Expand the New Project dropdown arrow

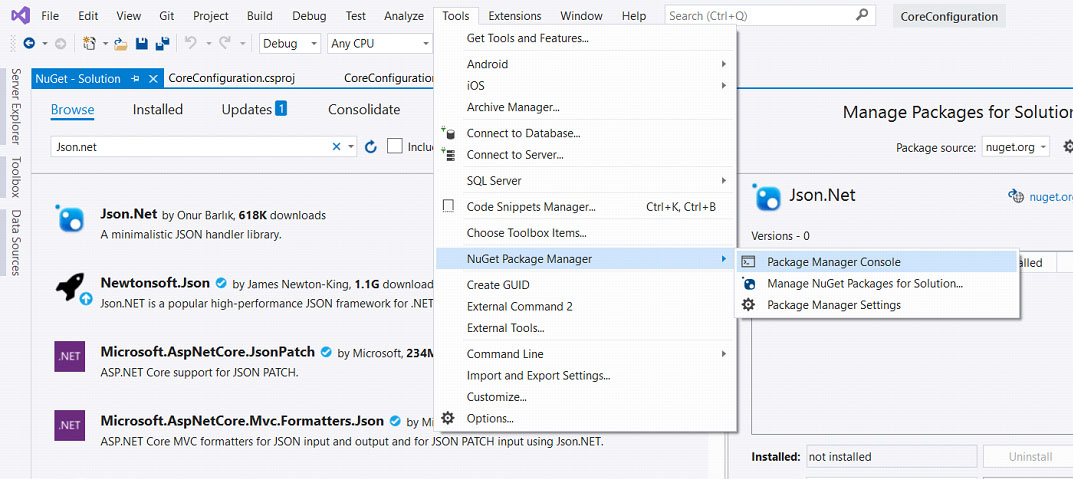pos(106,44)
